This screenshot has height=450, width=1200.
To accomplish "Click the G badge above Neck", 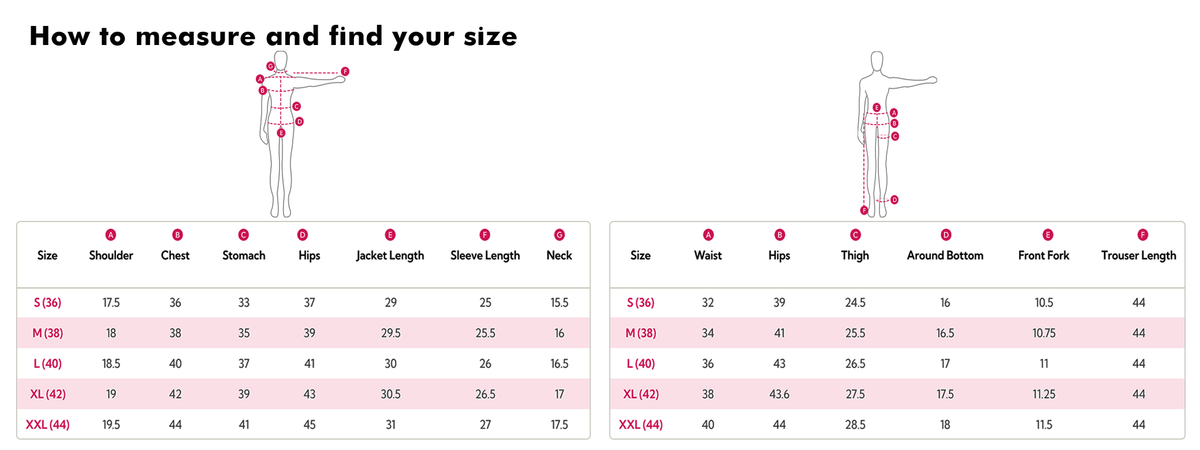I will tap(559, 235).
